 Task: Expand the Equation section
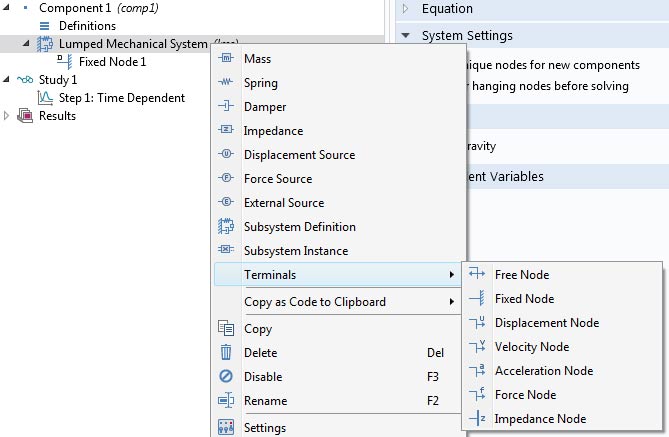(405, 9)
